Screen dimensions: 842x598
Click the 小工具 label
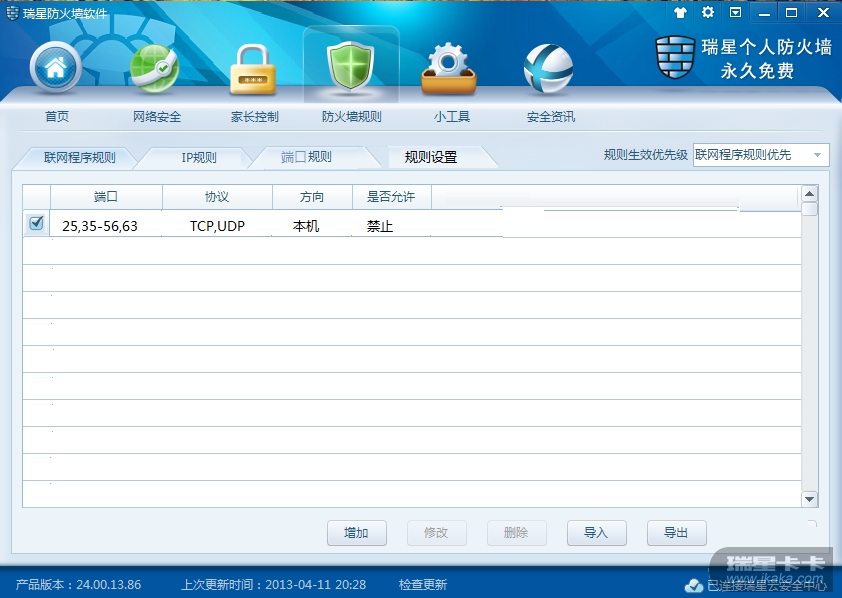coord(452,116)
